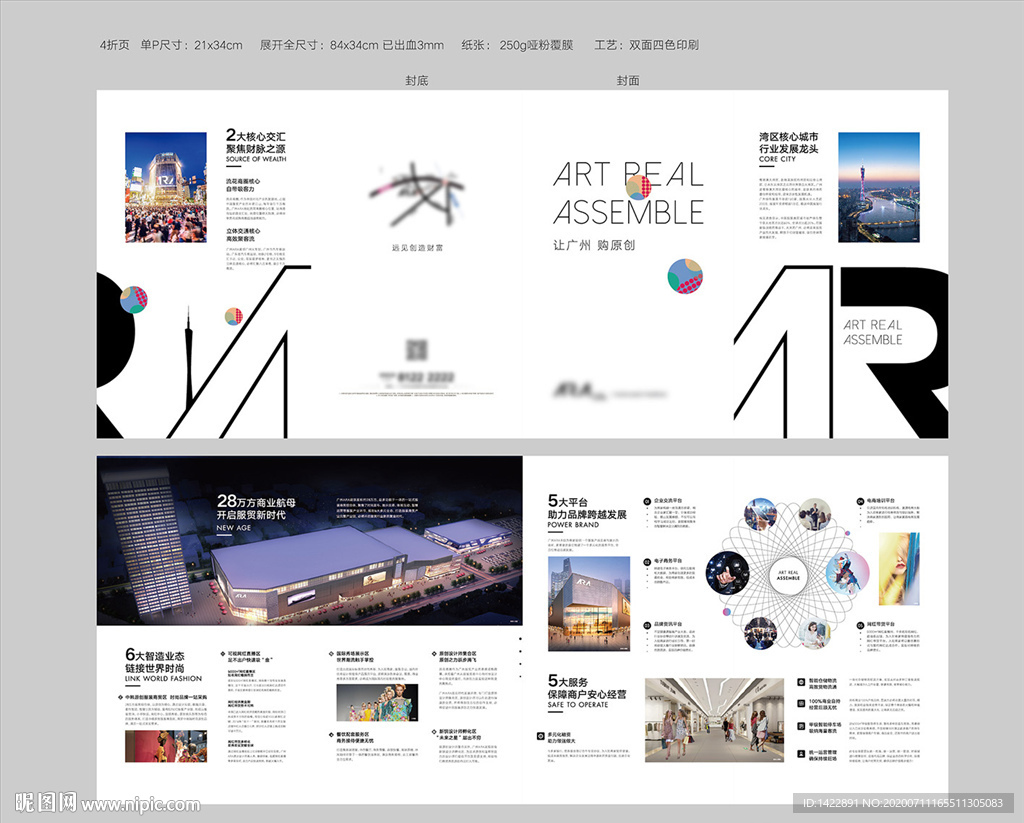
Task: Open the mall aerial night rendering
Action: (310, 541)
